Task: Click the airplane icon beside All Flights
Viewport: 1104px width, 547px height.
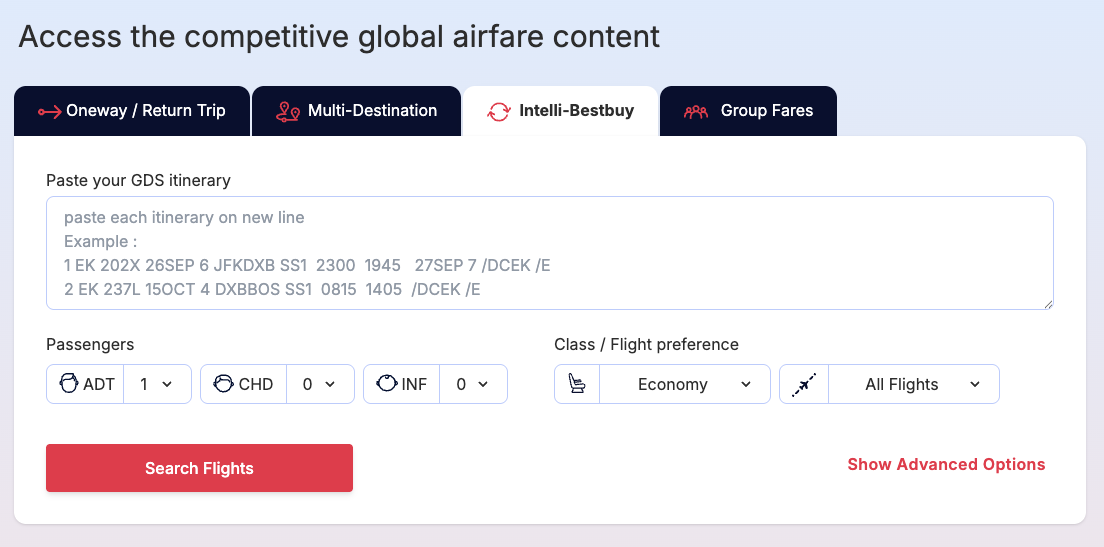Action: point(803,384)
